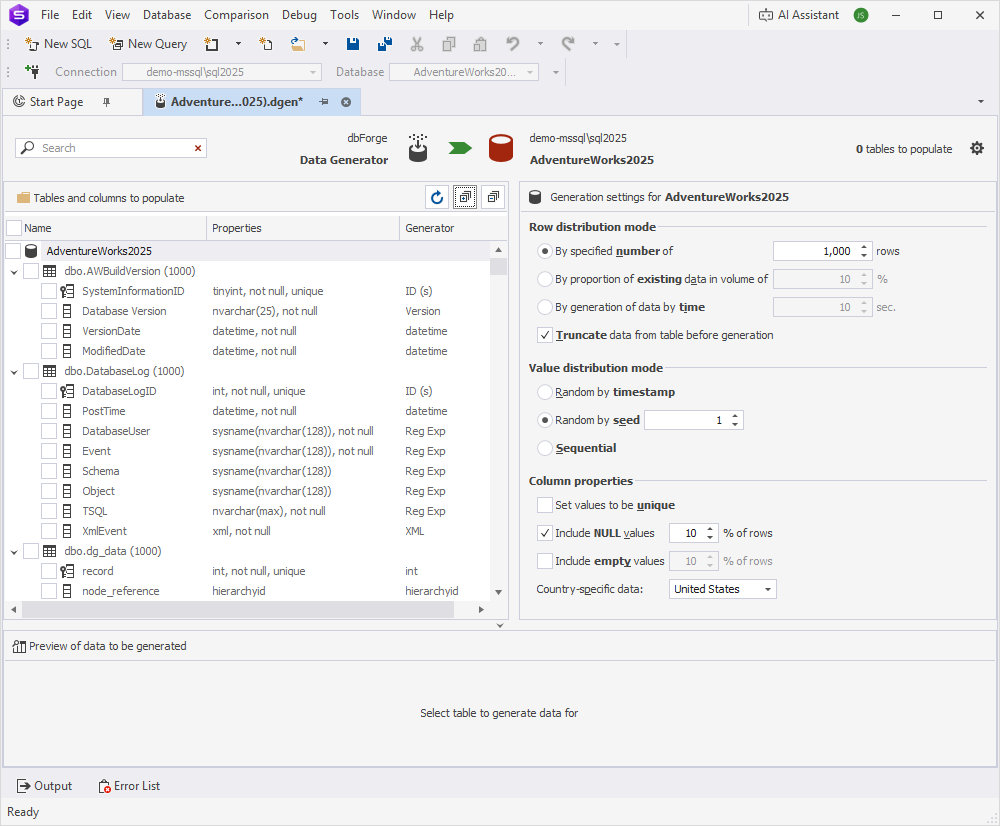This screenshot has height=826, width=1000.
Task: Increase the random seed value
Action: pos(735,416)
